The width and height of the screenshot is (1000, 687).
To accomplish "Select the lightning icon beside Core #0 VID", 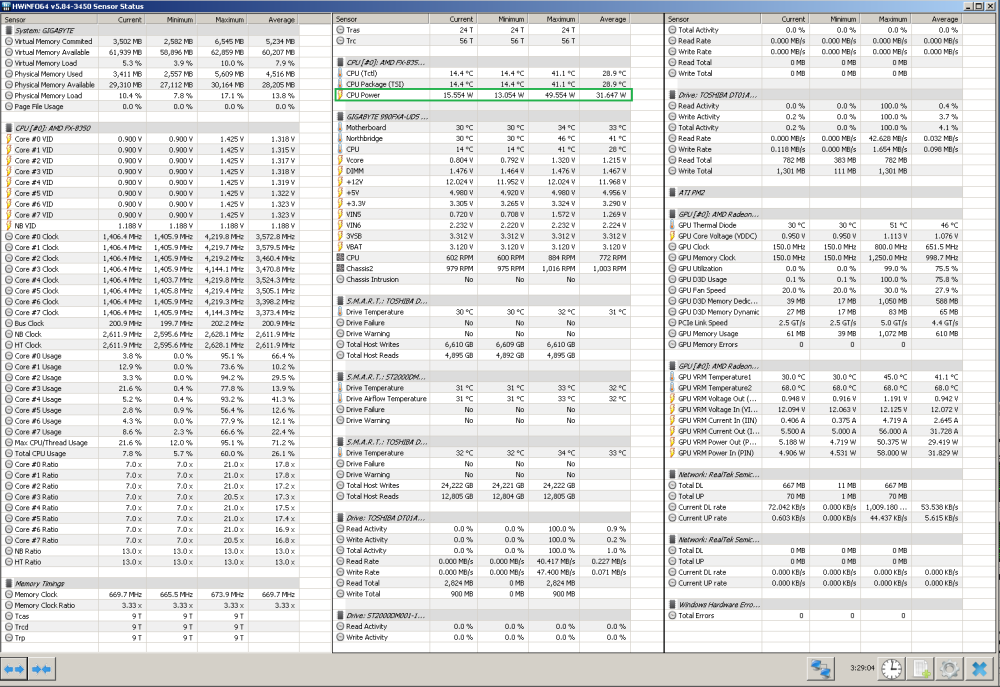I will point(9,139).
